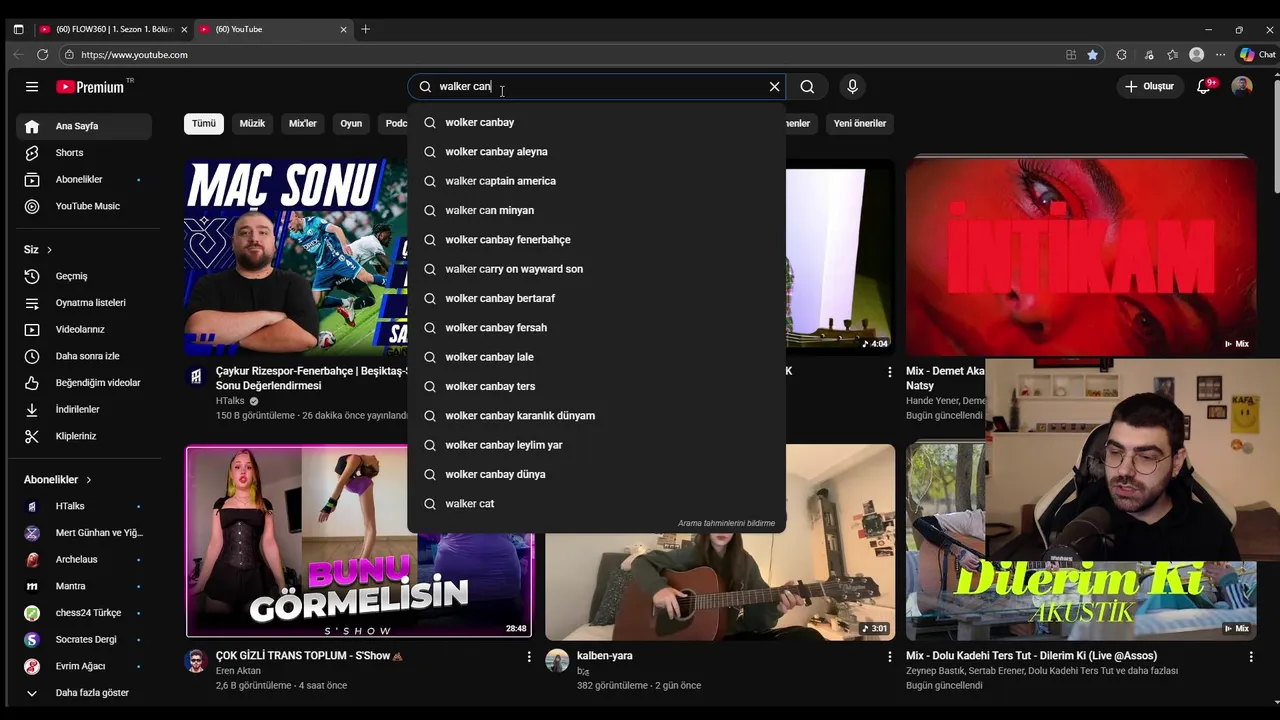Image resolution: width=1280 pixels, height=720 pixels.
Task: Open Oynatma listeleri in sidebar
Action: [x=84, y=303]
